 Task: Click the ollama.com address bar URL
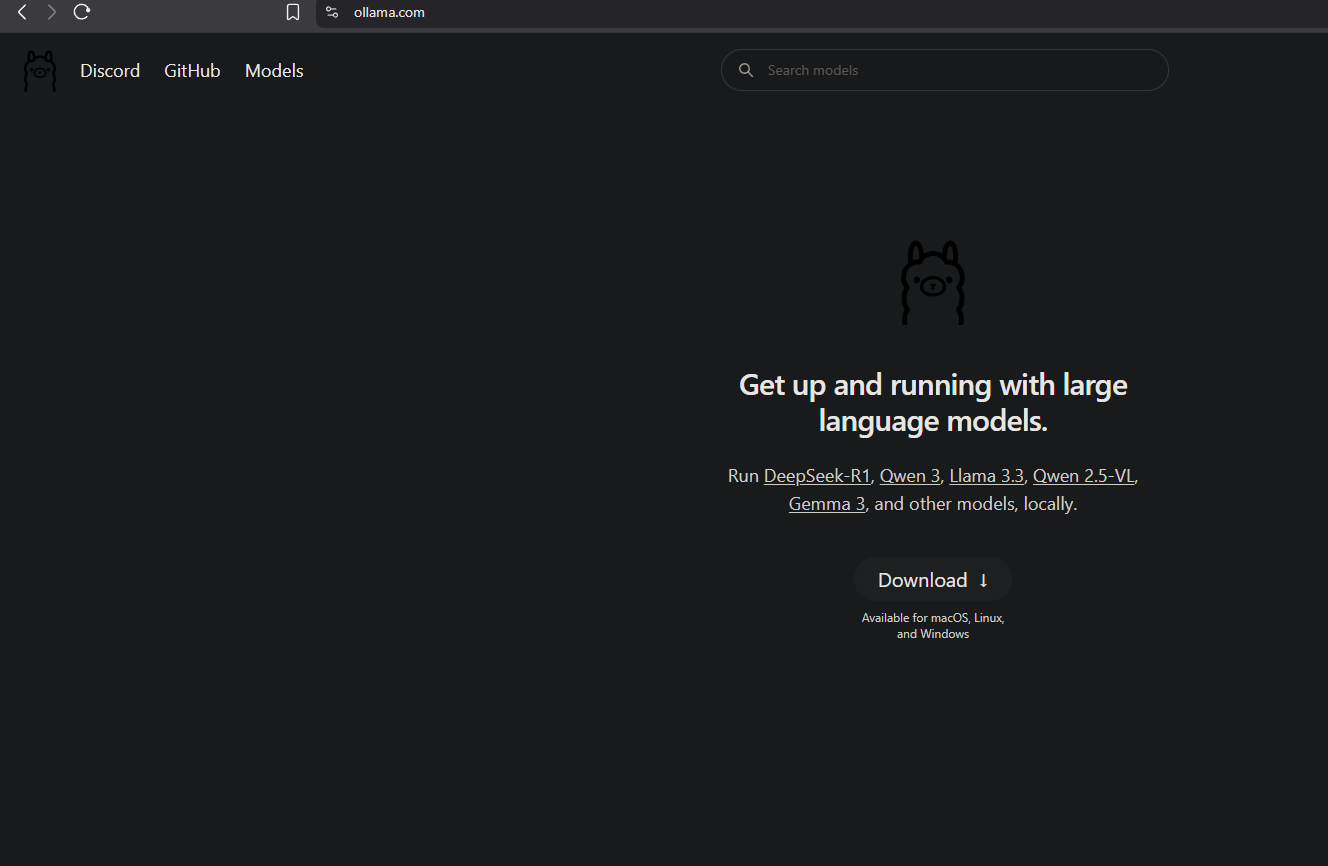[x=389, y=12]
